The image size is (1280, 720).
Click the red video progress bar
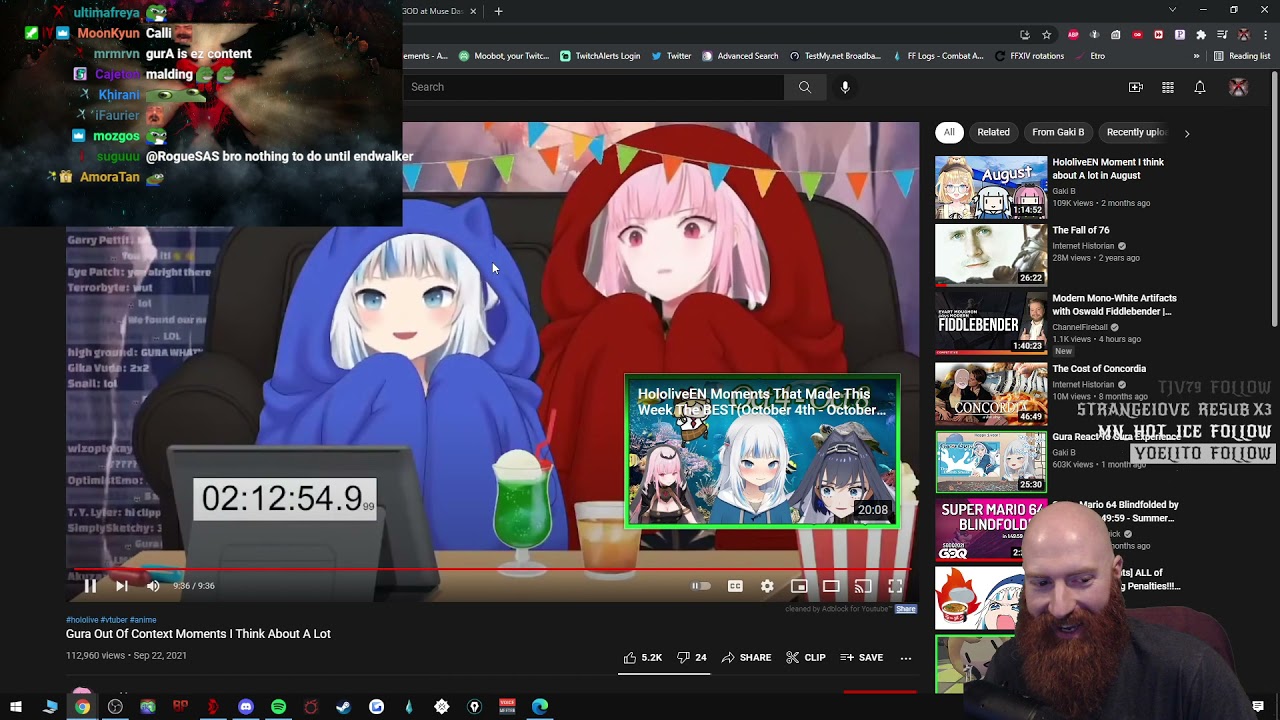tap(490, 570)
